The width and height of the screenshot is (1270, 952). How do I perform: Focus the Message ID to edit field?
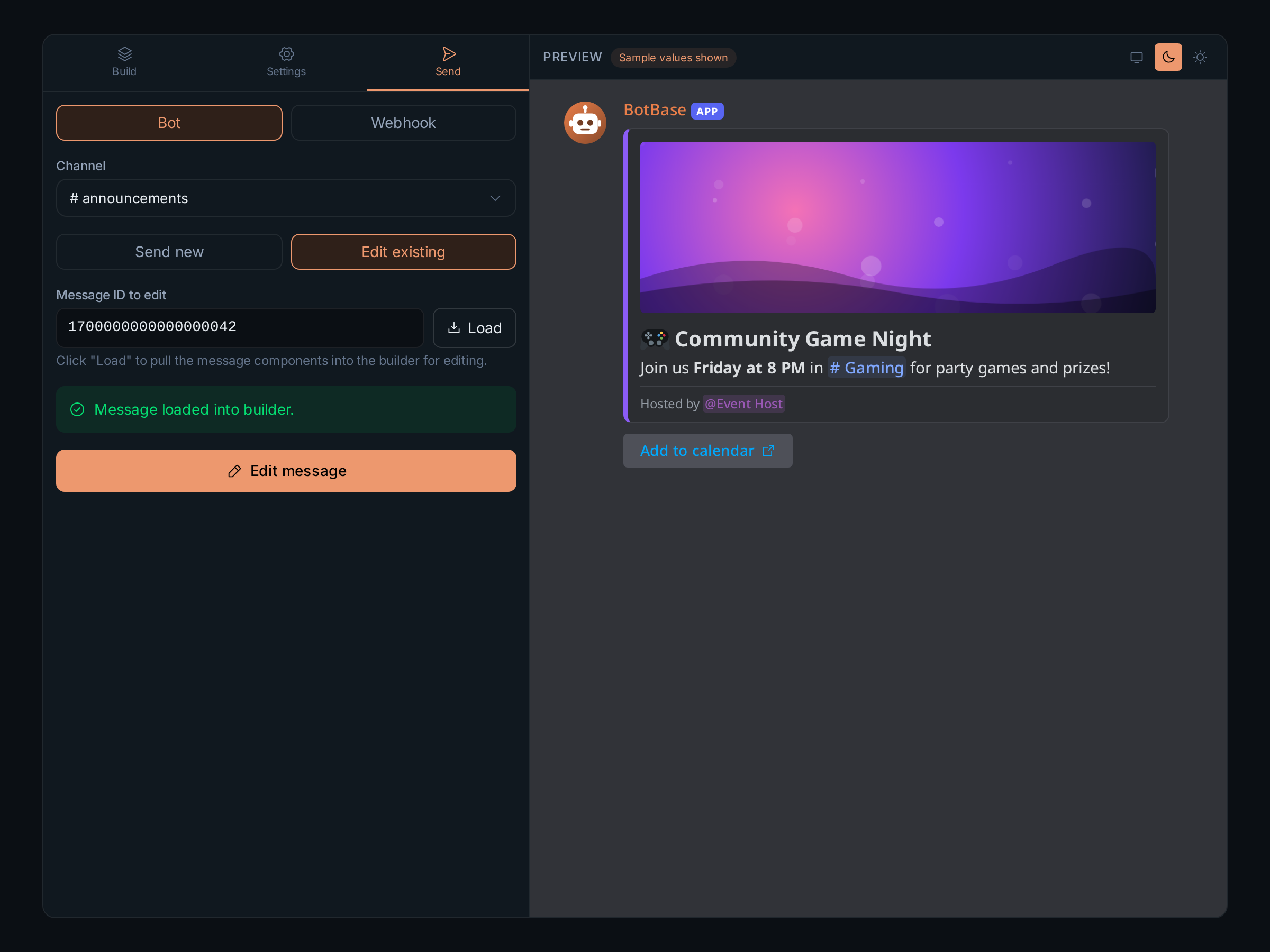pos(240,328)
